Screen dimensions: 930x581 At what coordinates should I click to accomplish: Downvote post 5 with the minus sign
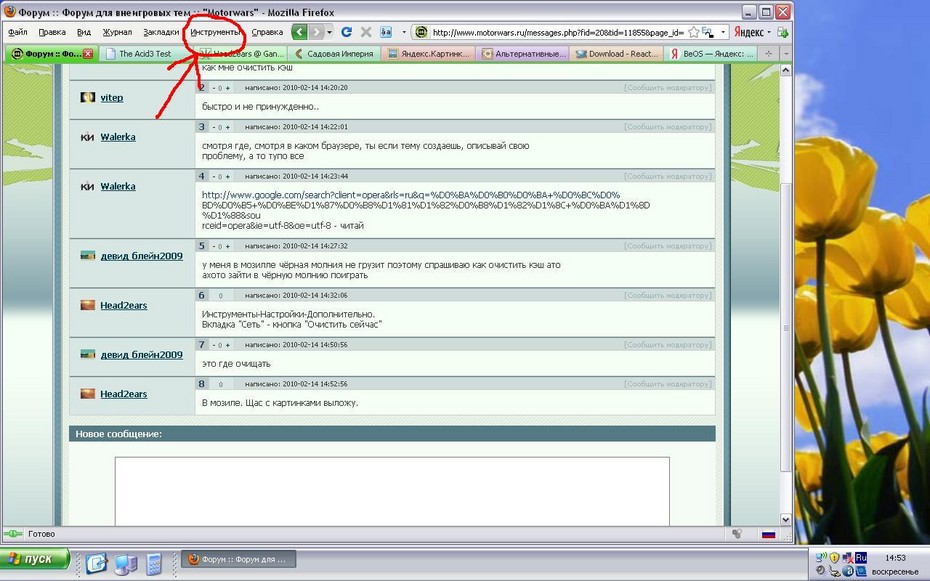click(x=214, y=246)
